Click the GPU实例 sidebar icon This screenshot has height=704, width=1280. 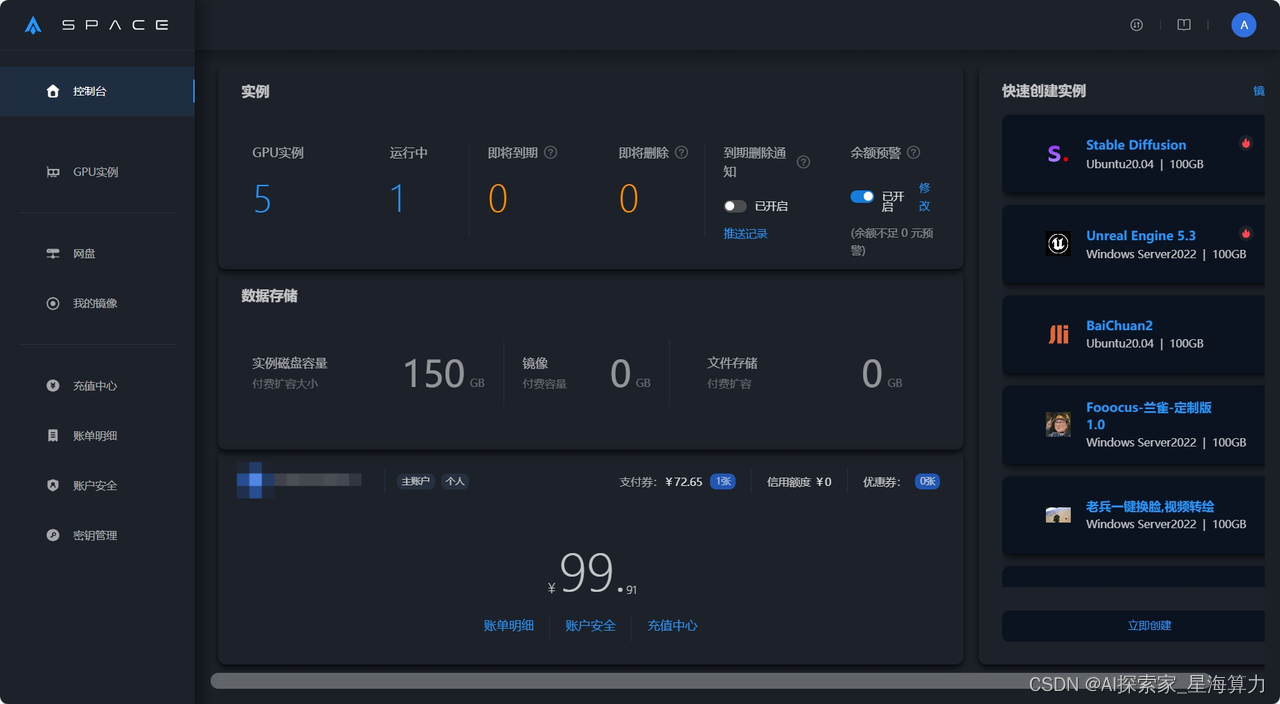pos(53,172)
